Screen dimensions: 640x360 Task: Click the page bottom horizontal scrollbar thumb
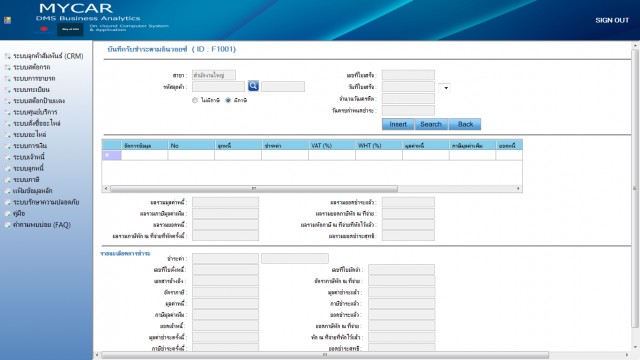325,355
